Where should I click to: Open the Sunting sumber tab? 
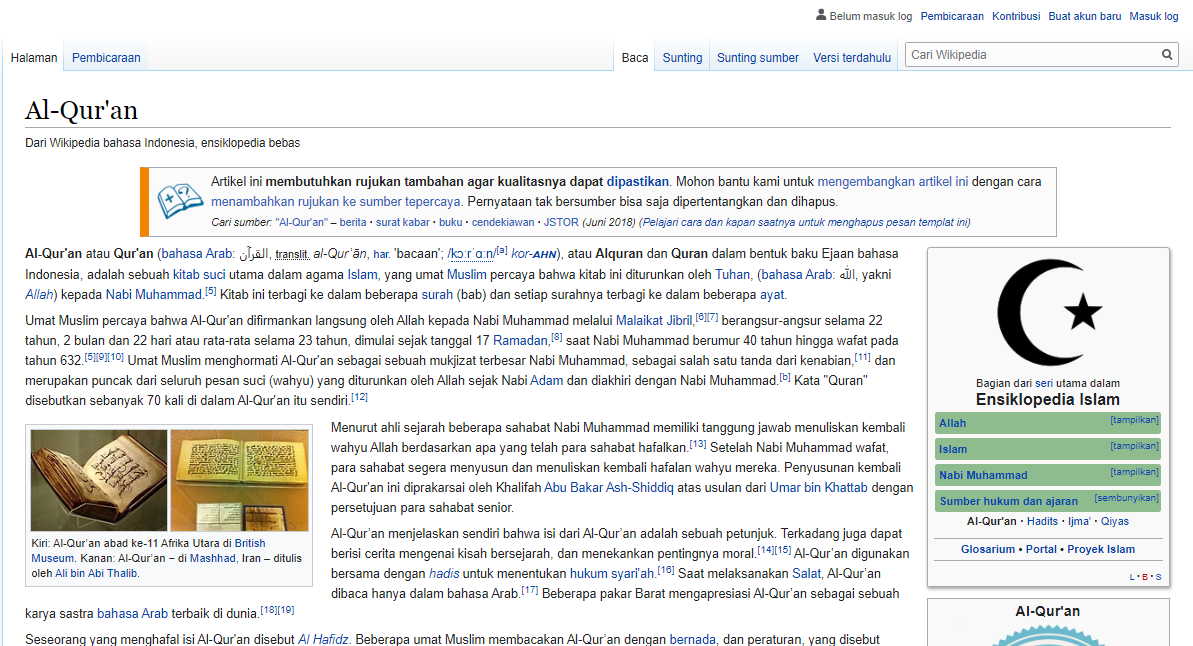click(x=758, y=58)
